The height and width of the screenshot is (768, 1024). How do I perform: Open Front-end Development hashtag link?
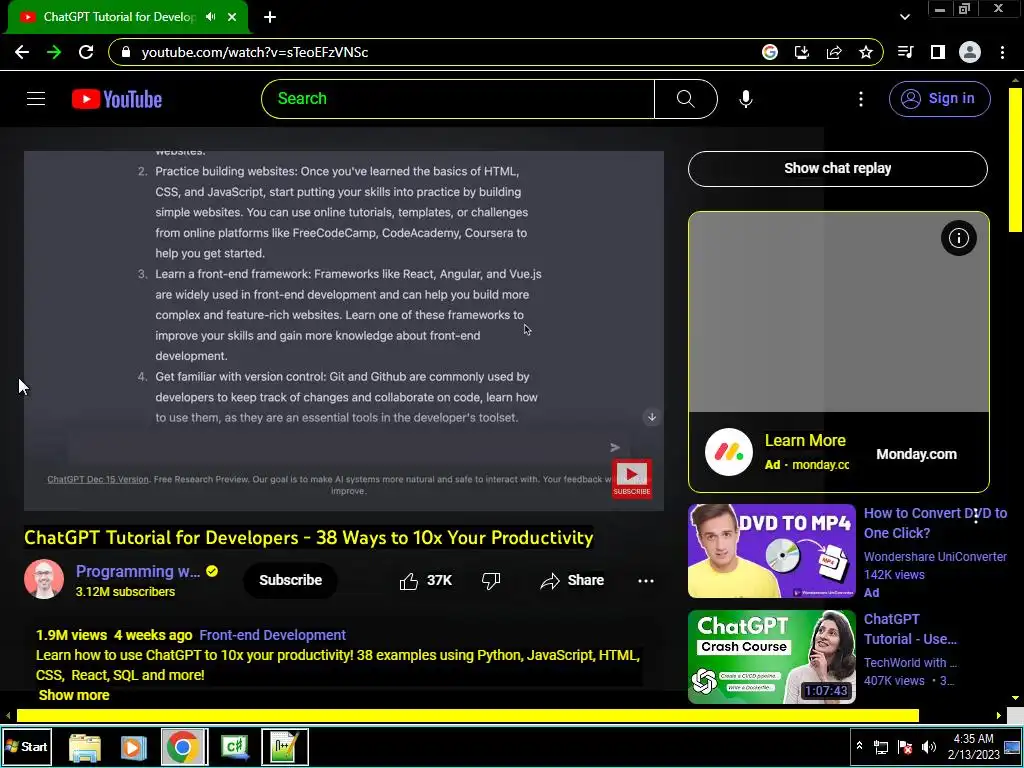pos(272,635)
